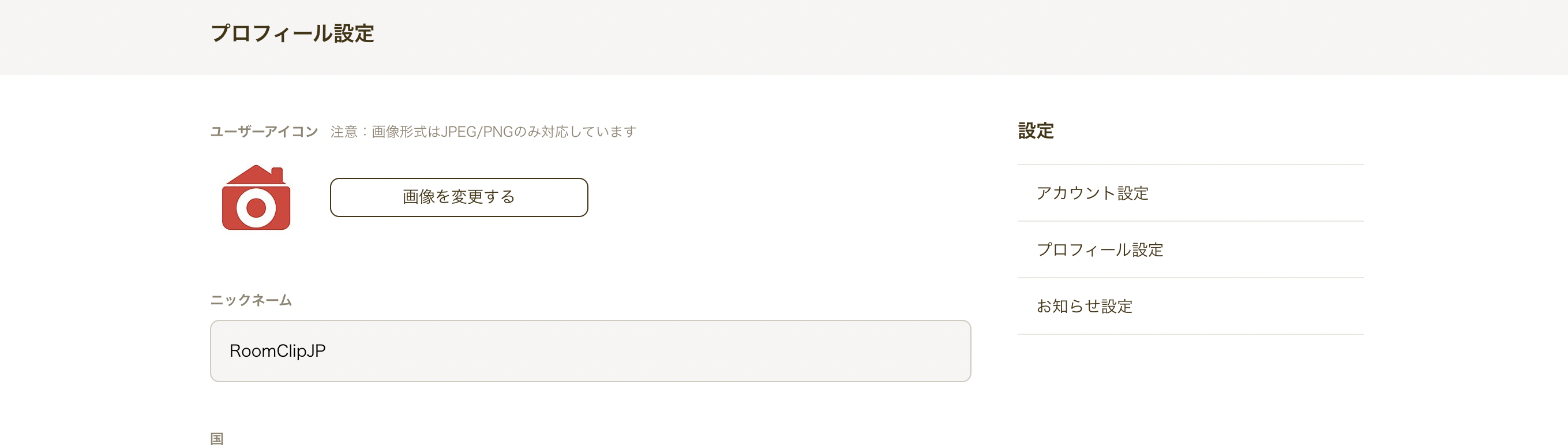The image size is (1568, 448).
Task: Click the プロフィール設定 page heading
Action: click(292, 33)
